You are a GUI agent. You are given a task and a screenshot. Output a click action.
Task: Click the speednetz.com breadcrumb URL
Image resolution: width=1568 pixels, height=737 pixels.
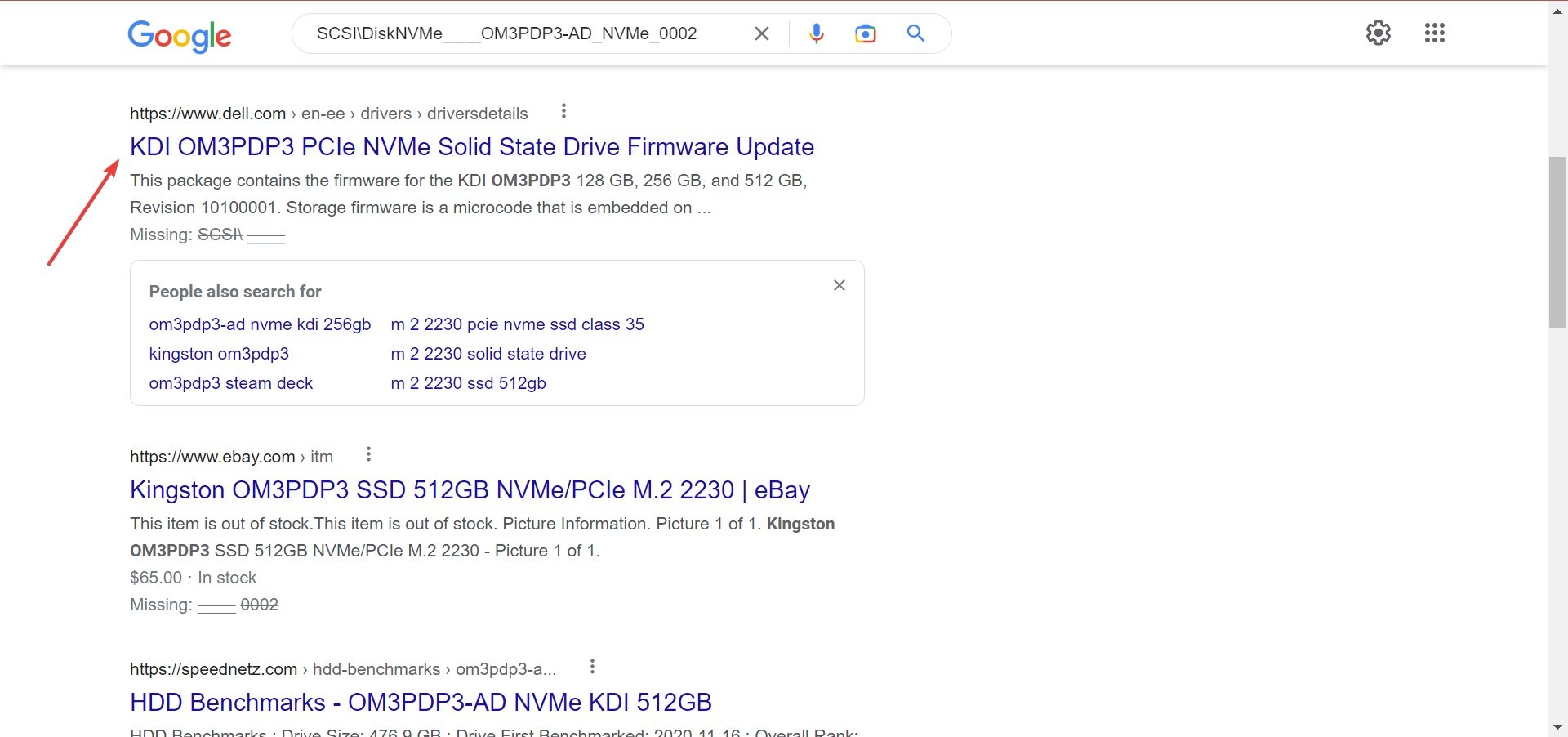[x=343, y=669]
